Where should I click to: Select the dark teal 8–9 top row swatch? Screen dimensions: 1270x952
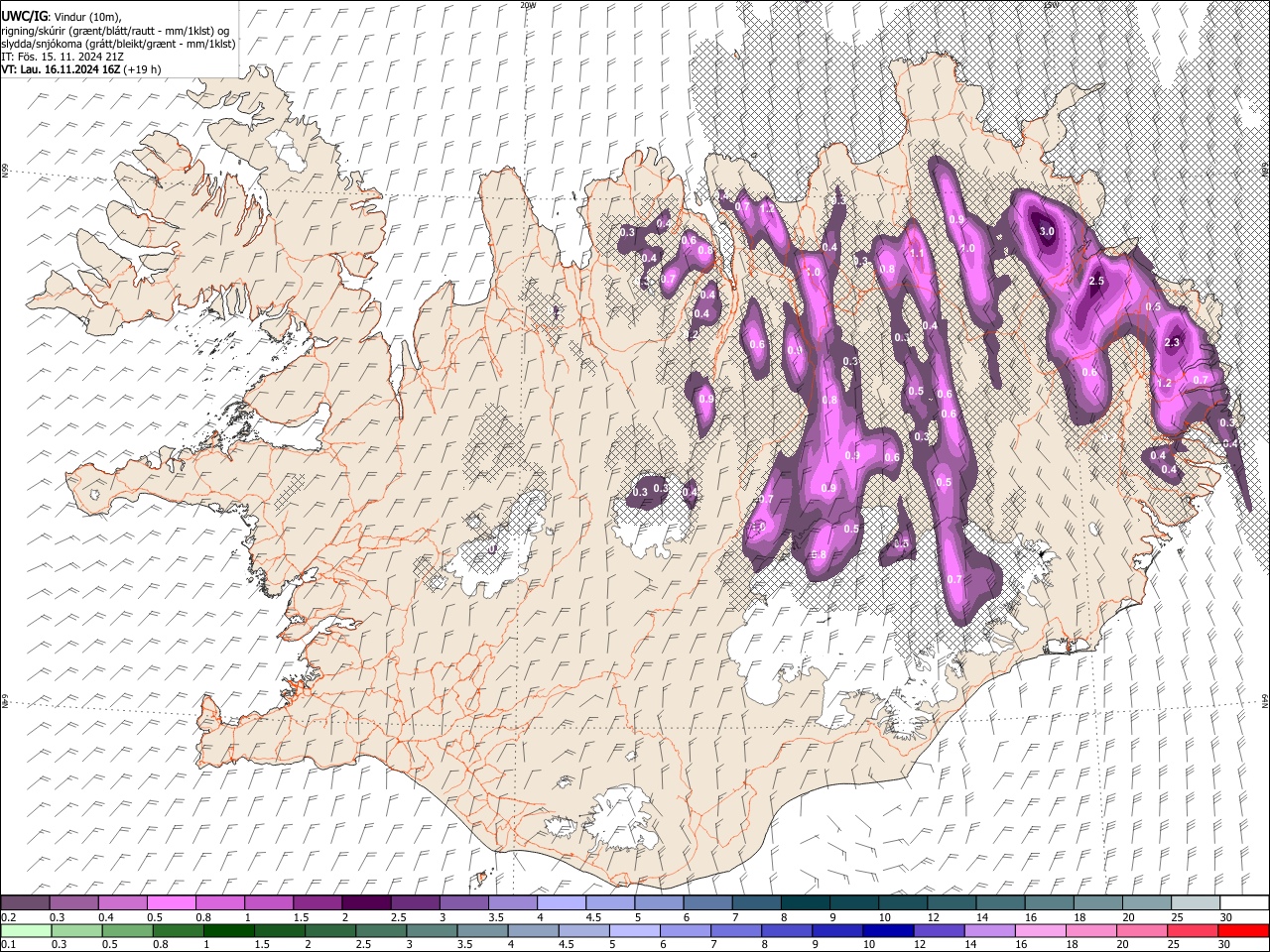[x=804, y=902]
